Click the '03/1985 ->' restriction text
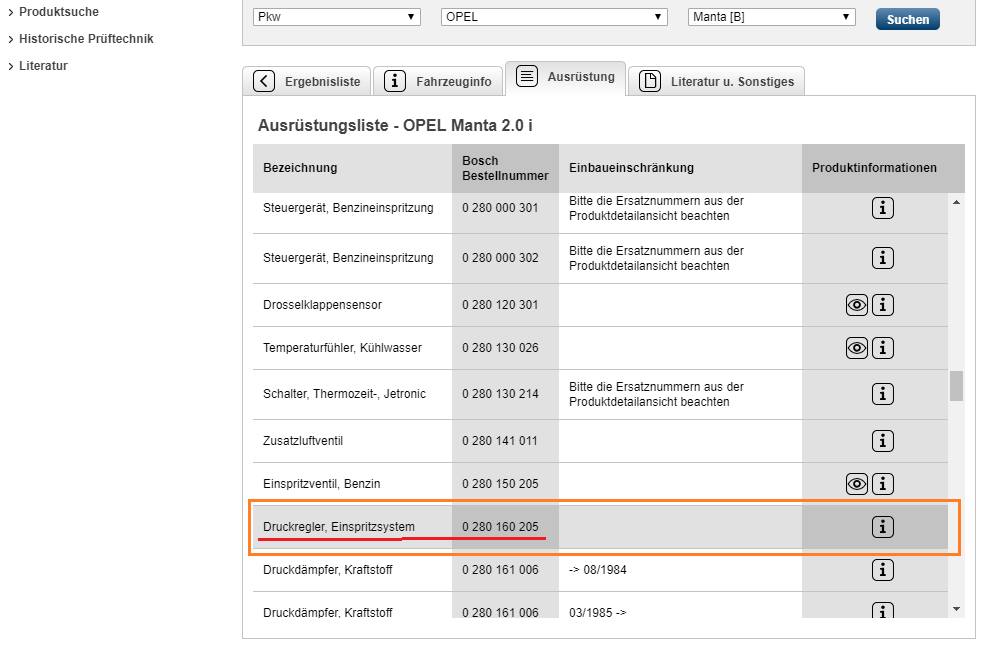This screenshot has width=984, height=648. (x=597, y=612)
